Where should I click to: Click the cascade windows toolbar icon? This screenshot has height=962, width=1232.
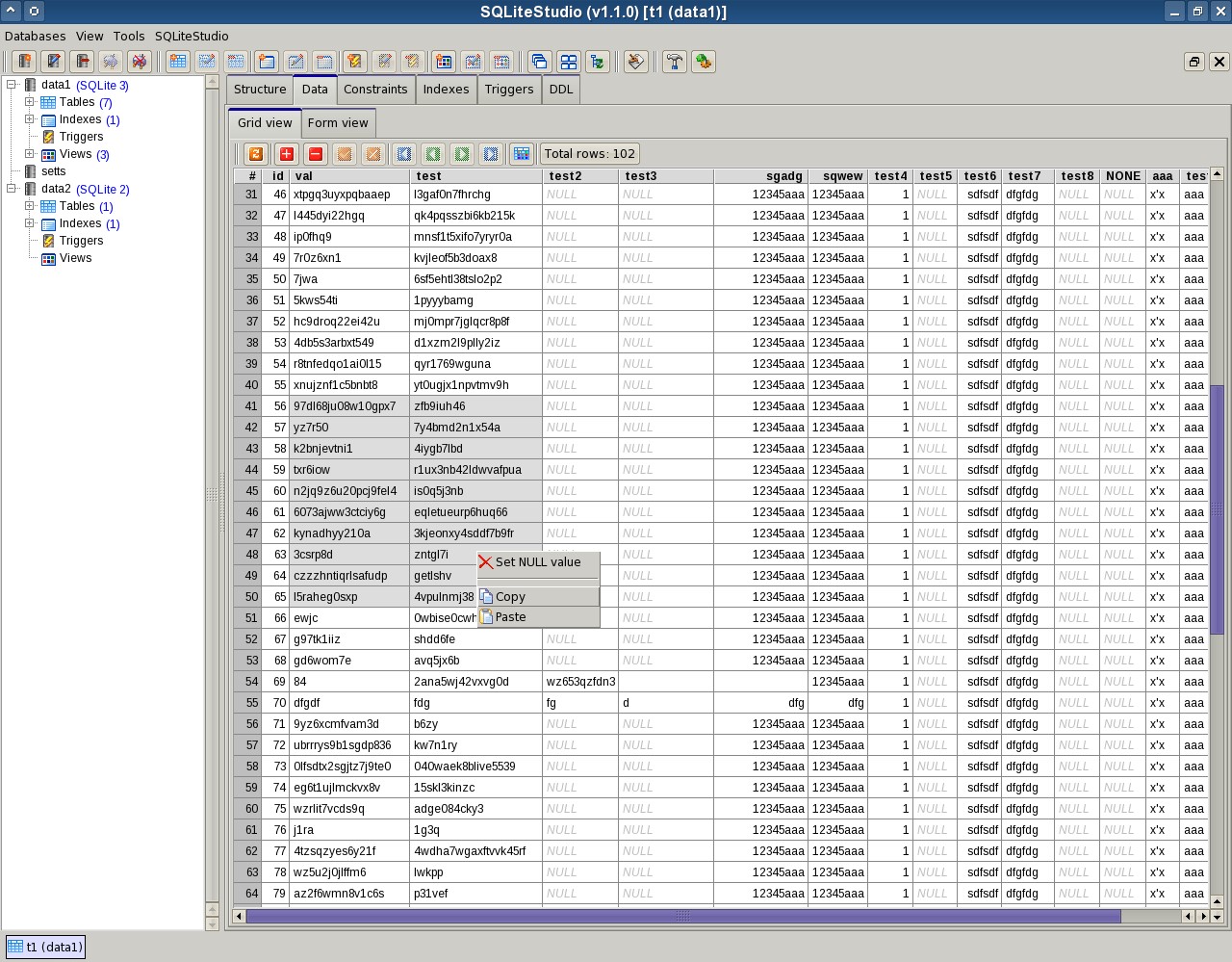pos(539,62)
